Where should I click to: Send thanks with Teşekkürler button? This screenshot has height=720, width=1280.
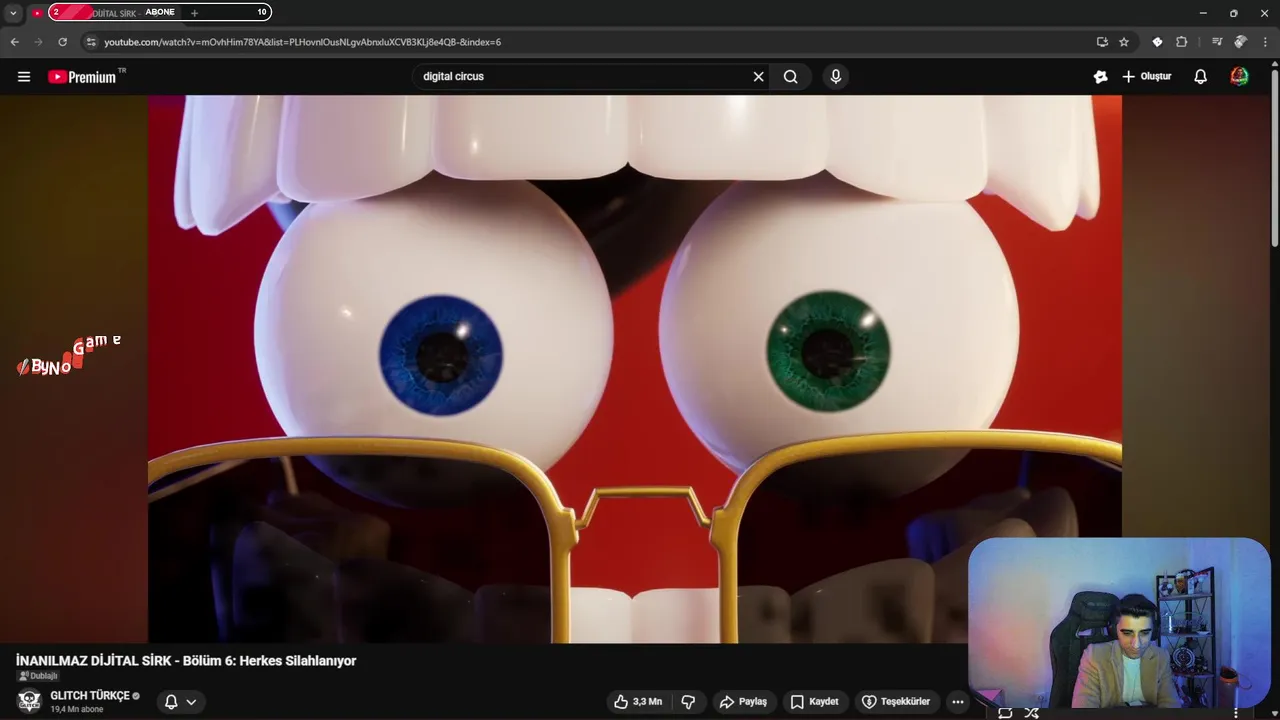(896, 702)
